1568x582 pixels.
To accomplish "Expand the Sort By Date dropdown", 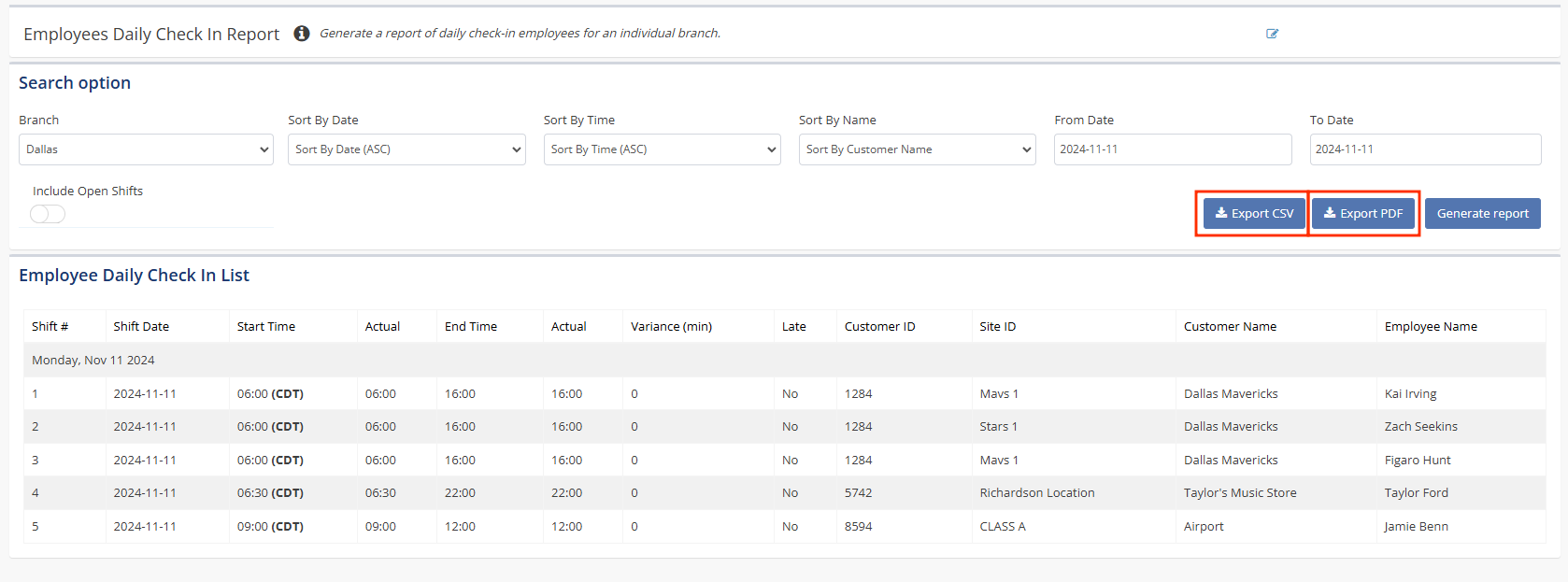I will click(406, 149).
